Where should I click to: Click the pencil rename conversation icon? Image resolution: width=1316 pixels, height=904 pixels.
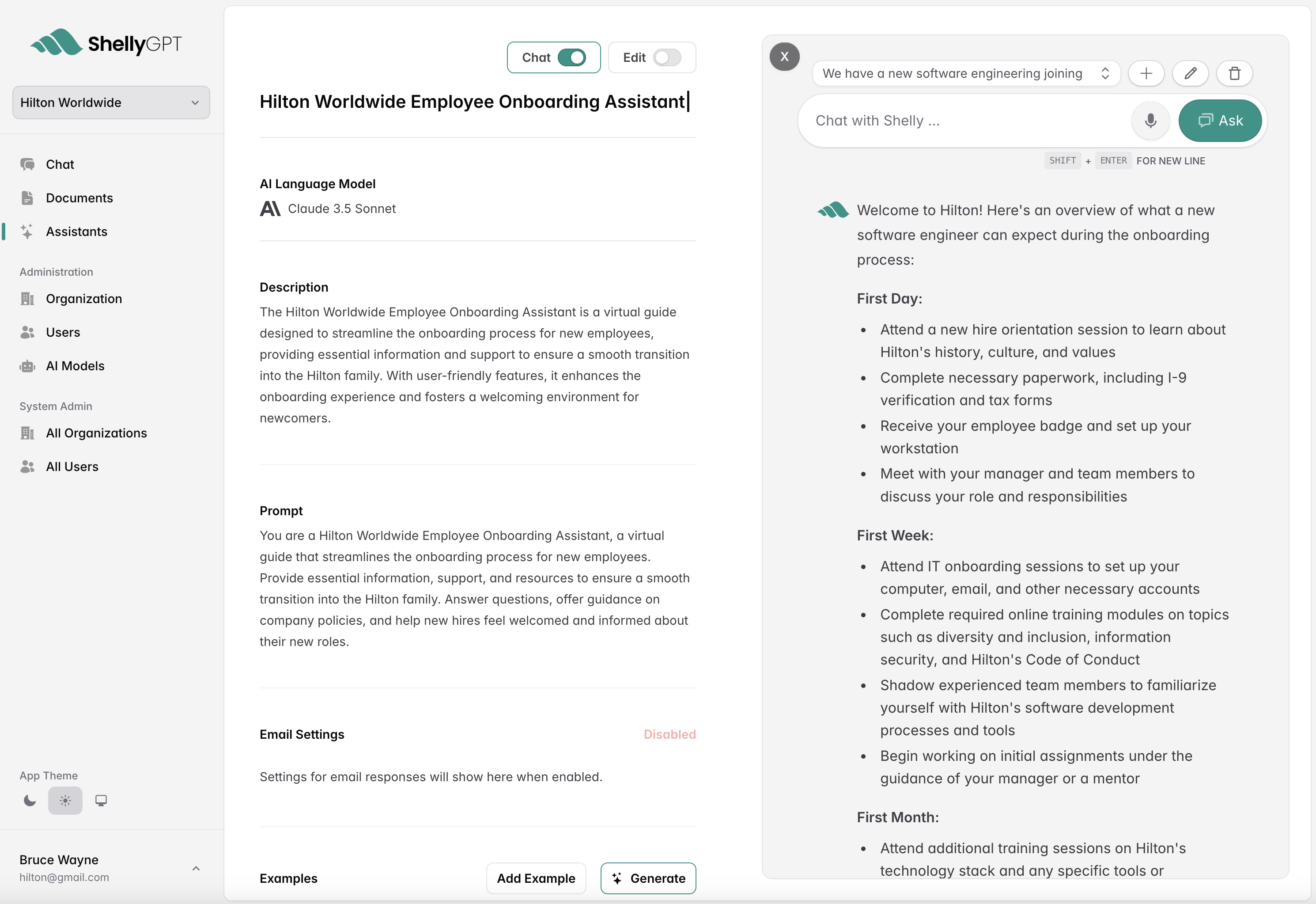pyautogui.click(x=1190, y=74)
